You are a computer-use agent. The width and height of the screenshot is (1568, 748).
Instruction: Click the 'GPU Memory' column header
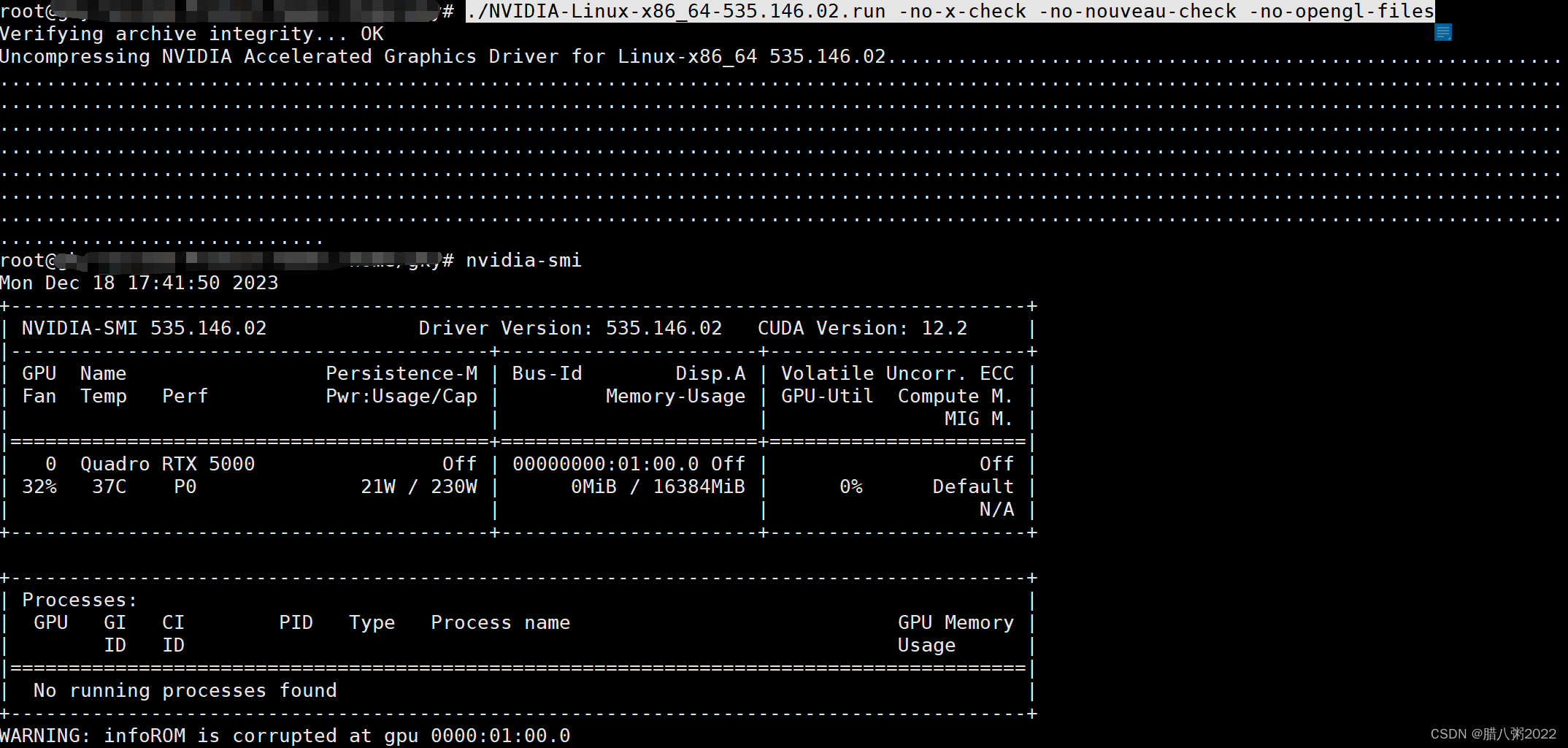coord(956,623)
